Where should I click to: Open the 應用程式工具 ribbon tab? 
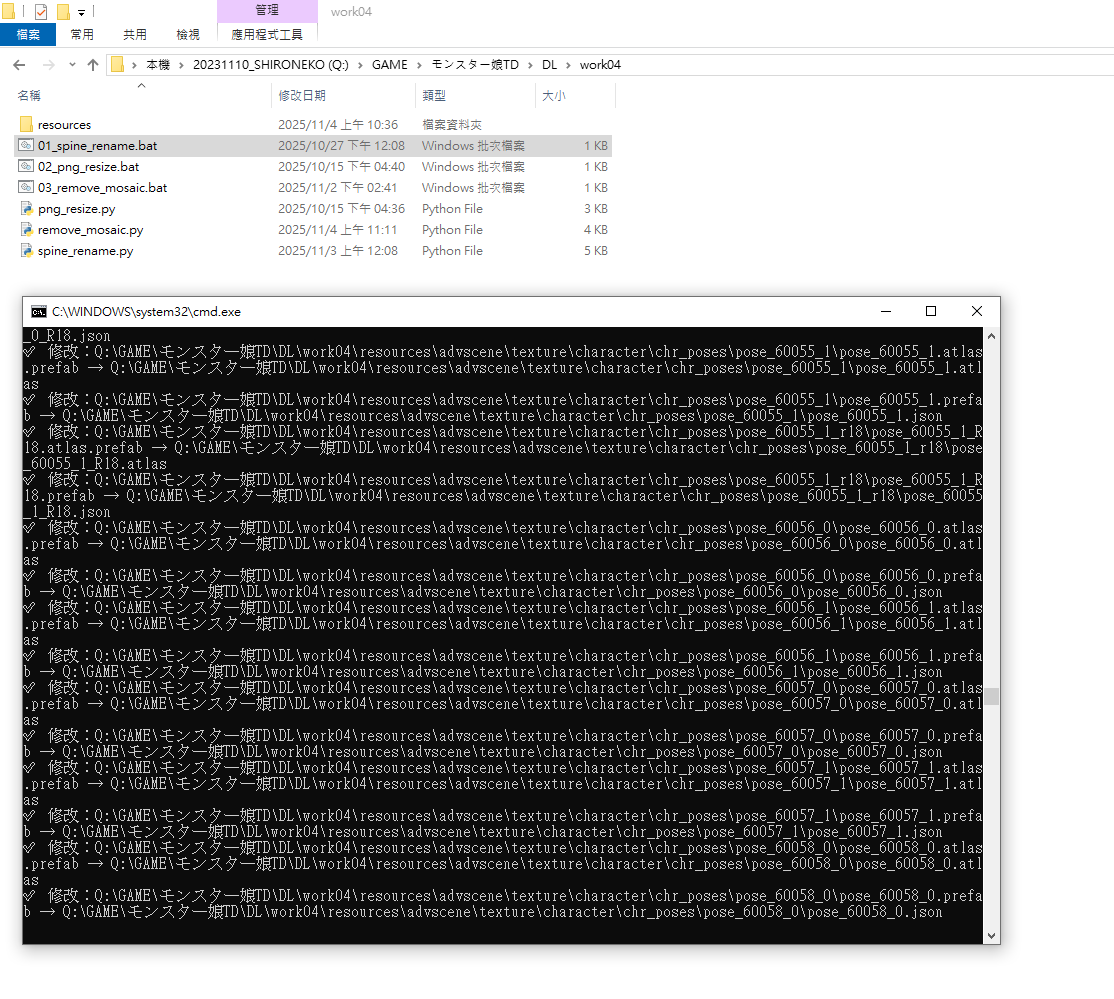(267, 34)
